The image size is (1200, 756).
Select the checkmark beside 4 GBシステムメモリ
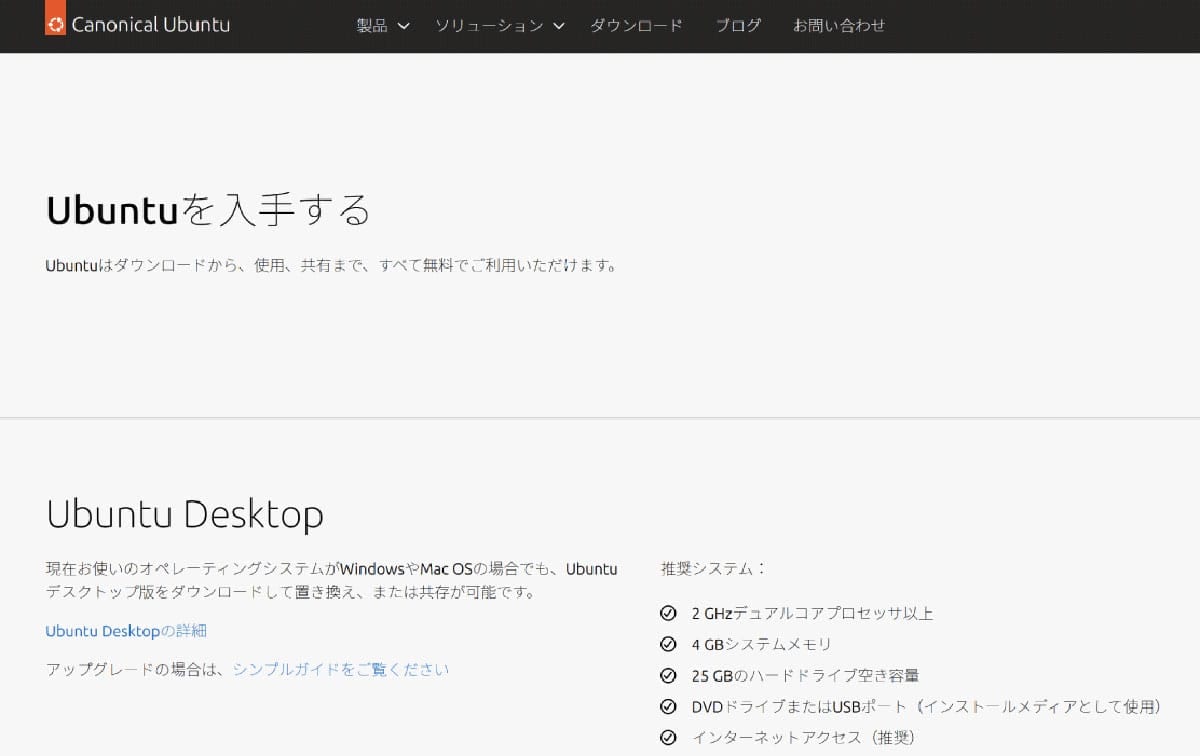(x=668, y=644)
